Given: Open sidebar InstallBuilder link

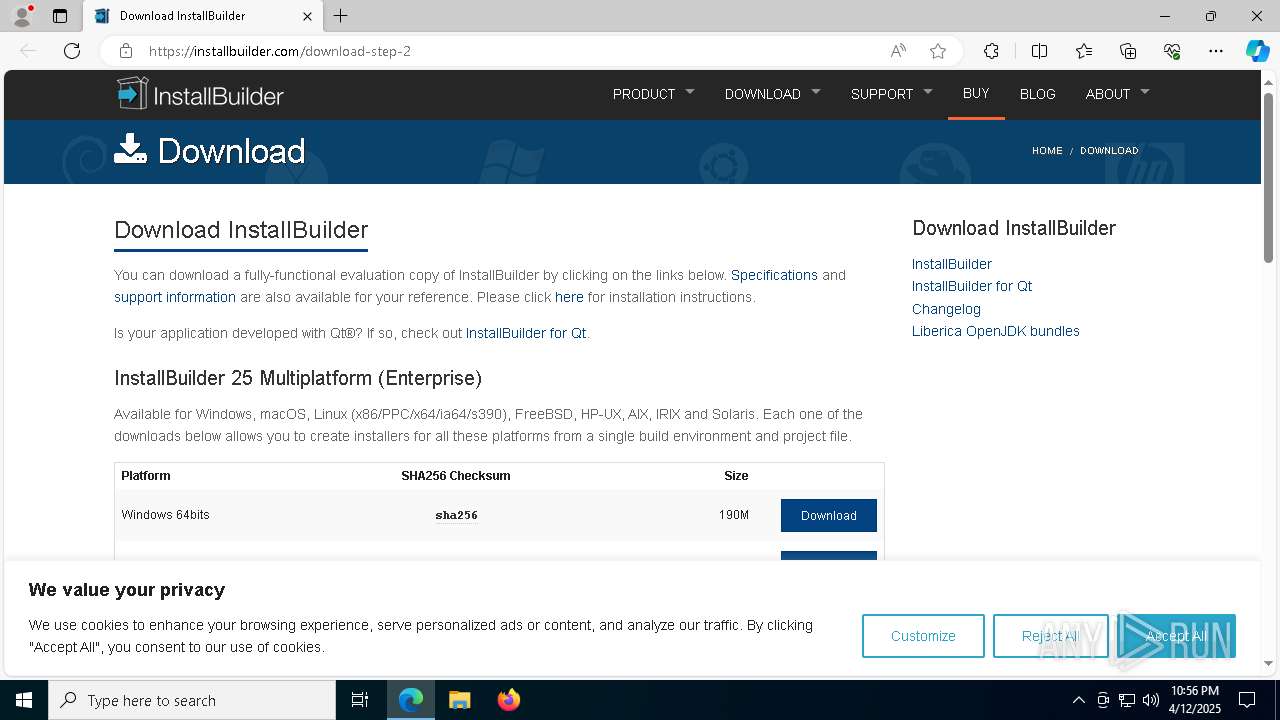Looking at the screenshot, I should (x=952, y=264).
